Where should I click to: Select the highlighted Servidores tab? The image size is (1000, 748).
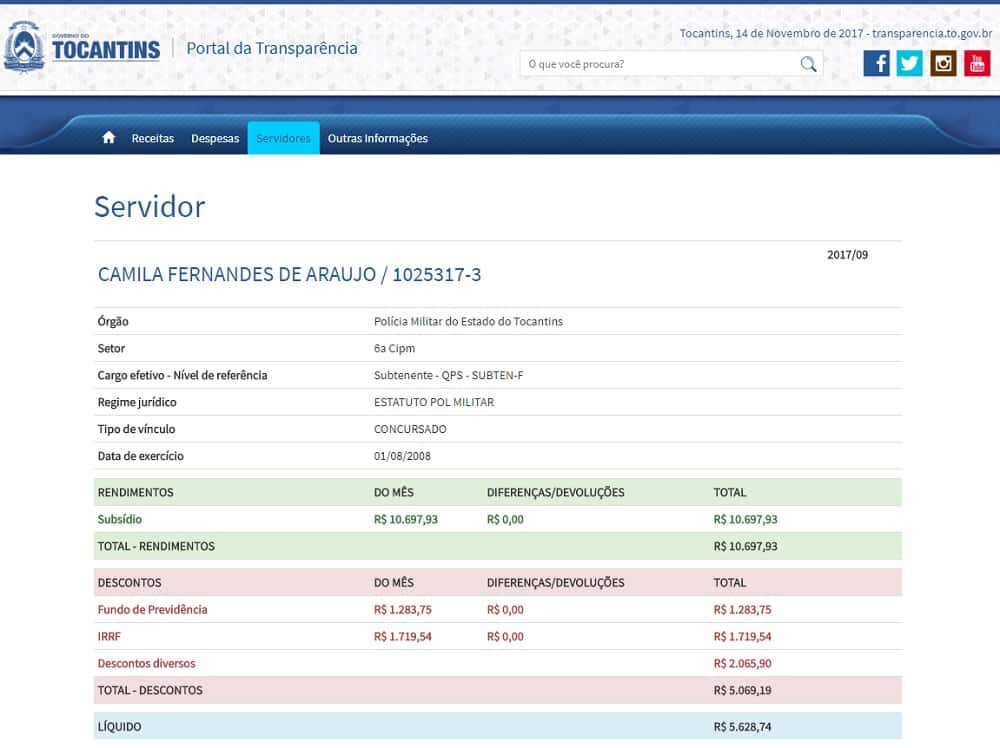[283, 139]
